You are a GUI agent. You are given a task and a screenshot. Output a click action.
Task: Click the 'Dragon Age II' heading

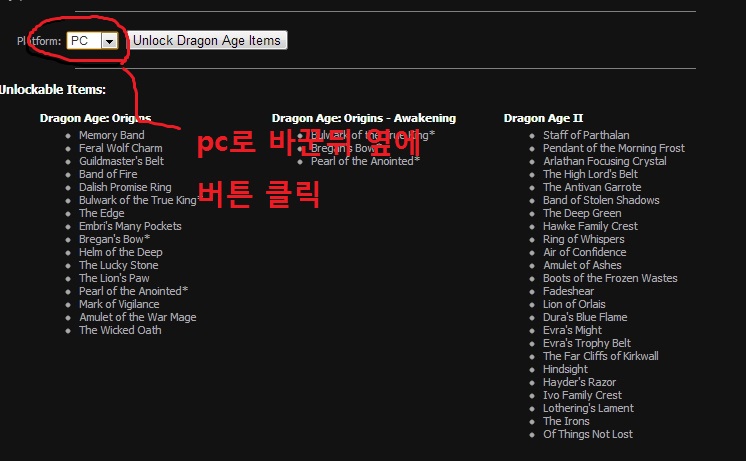543,118
